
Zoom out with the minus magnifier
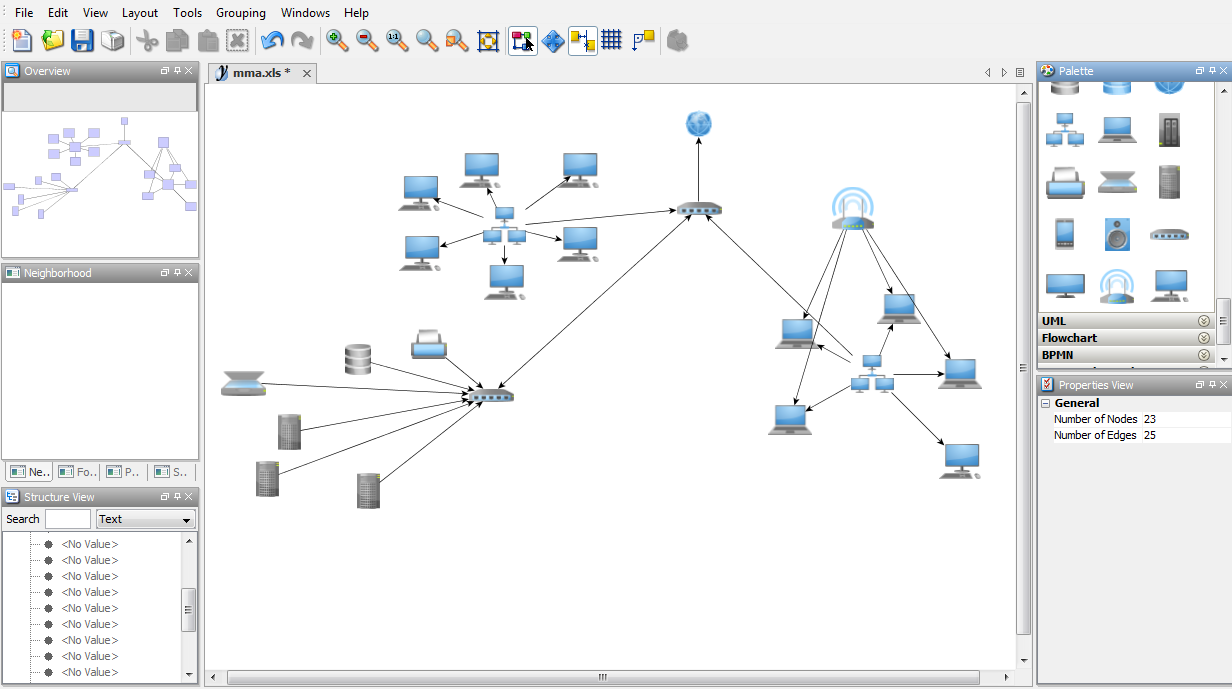(367, 40)
